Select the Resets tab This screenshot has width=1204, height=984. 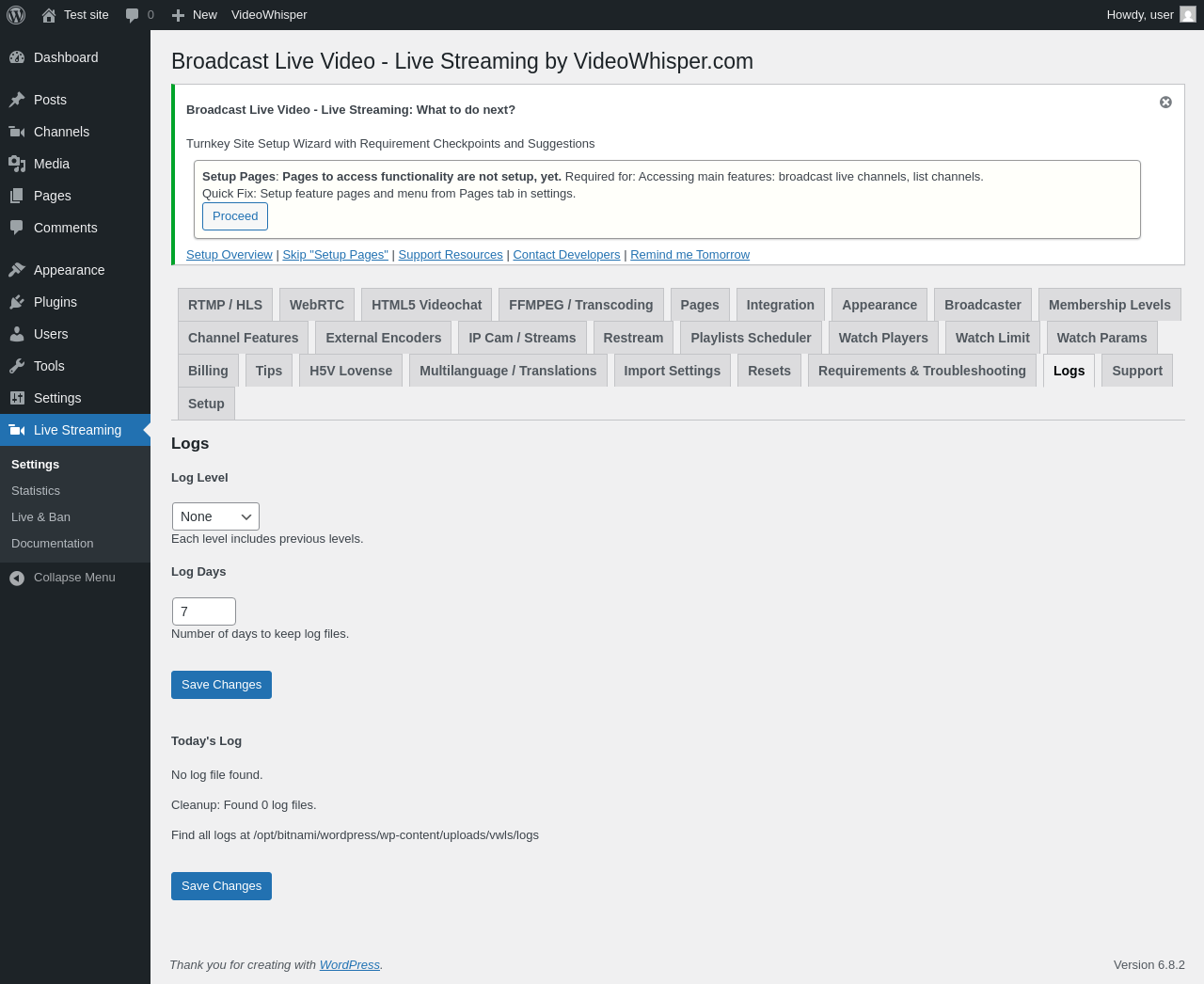pos(769,371)
